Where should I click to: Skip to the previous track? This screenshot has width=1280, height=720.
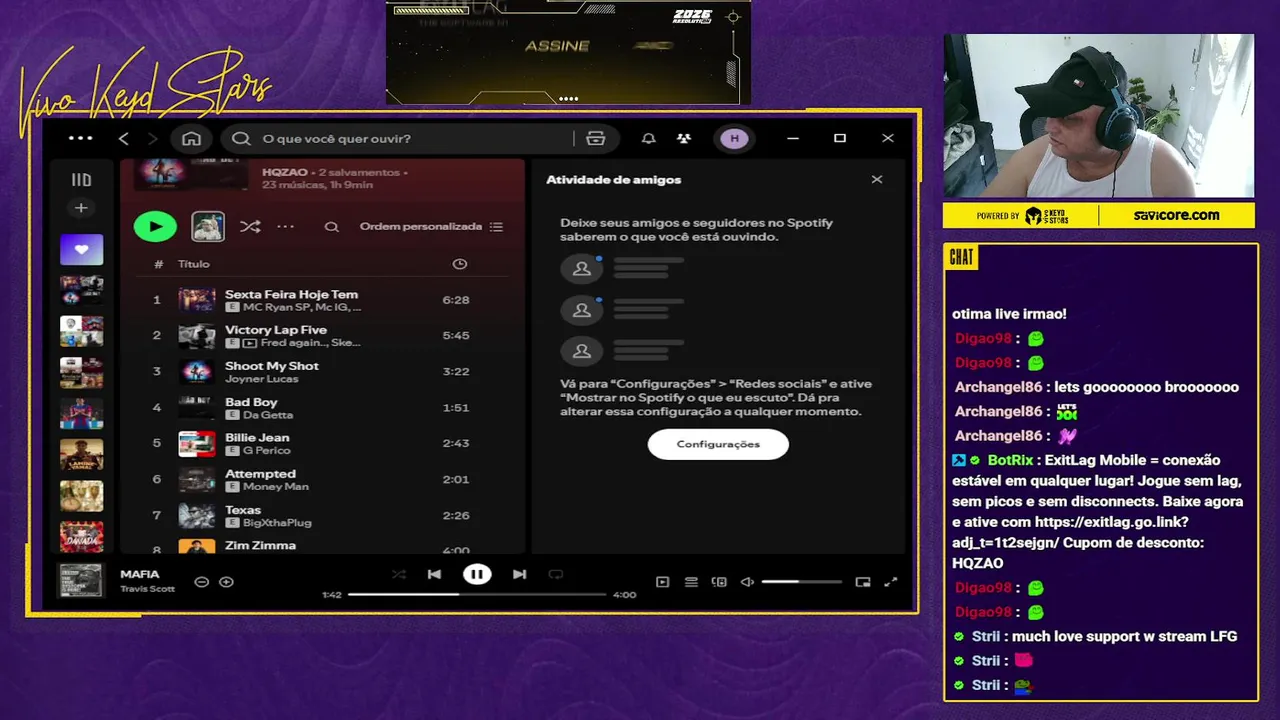434,574
